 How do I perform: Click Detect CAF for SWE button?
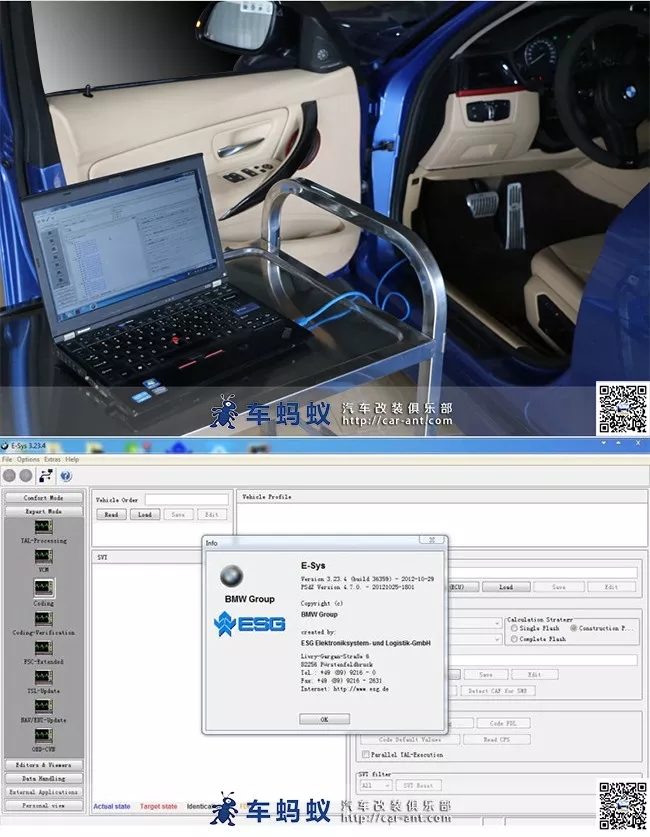pos(497,691)
